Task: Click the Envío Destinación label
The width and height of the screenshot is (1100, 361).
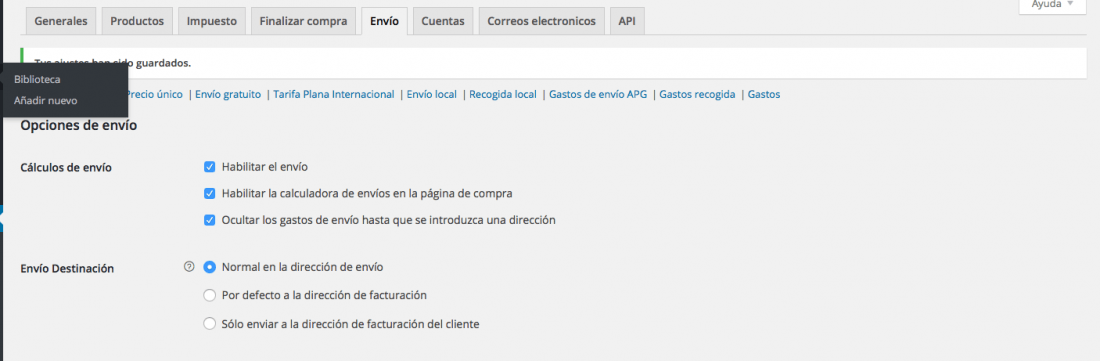Action: click(x=67, y=268)
